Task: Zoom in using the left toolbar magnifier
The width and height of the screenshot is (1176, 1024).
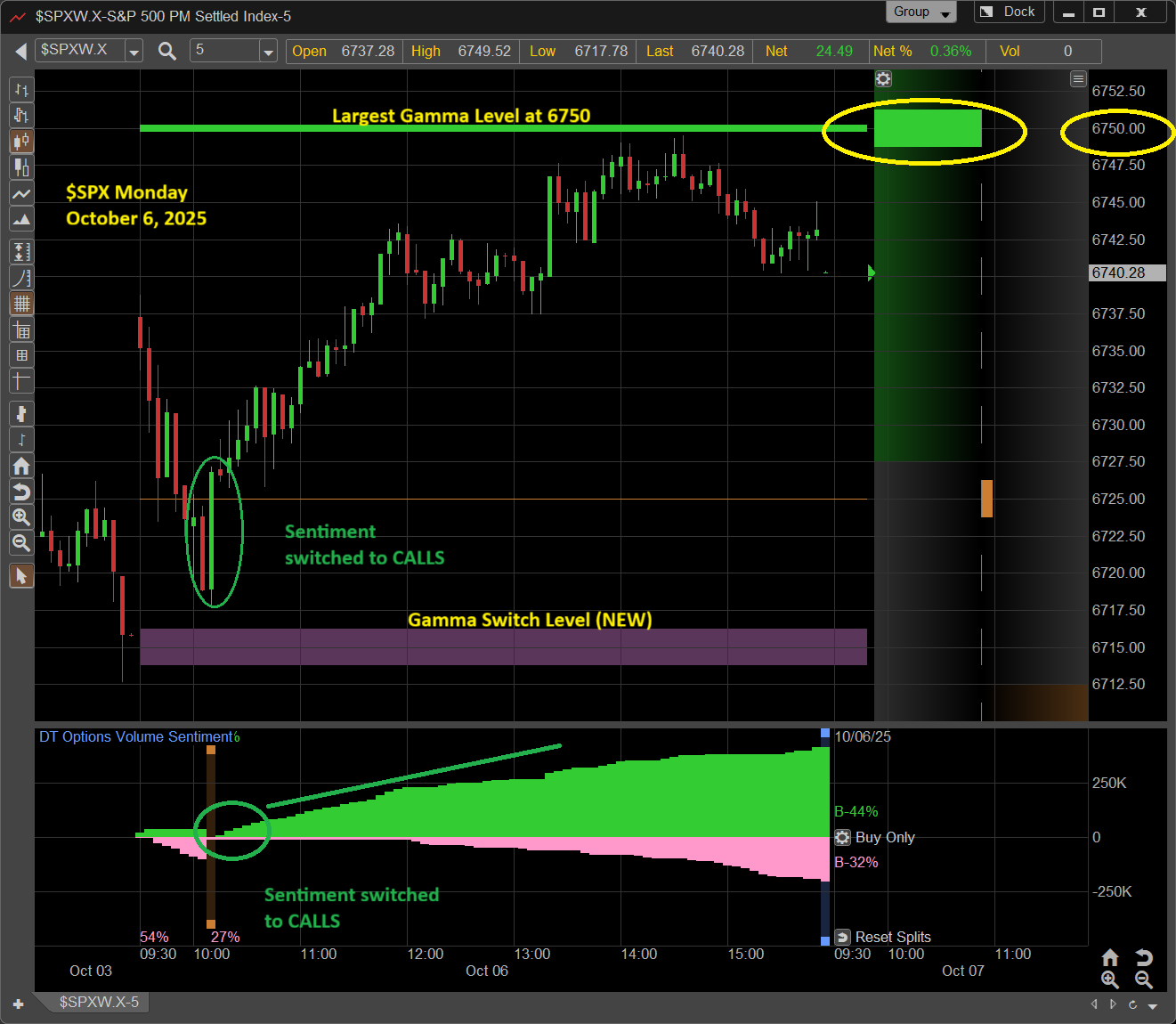Action: coord(21,517)
